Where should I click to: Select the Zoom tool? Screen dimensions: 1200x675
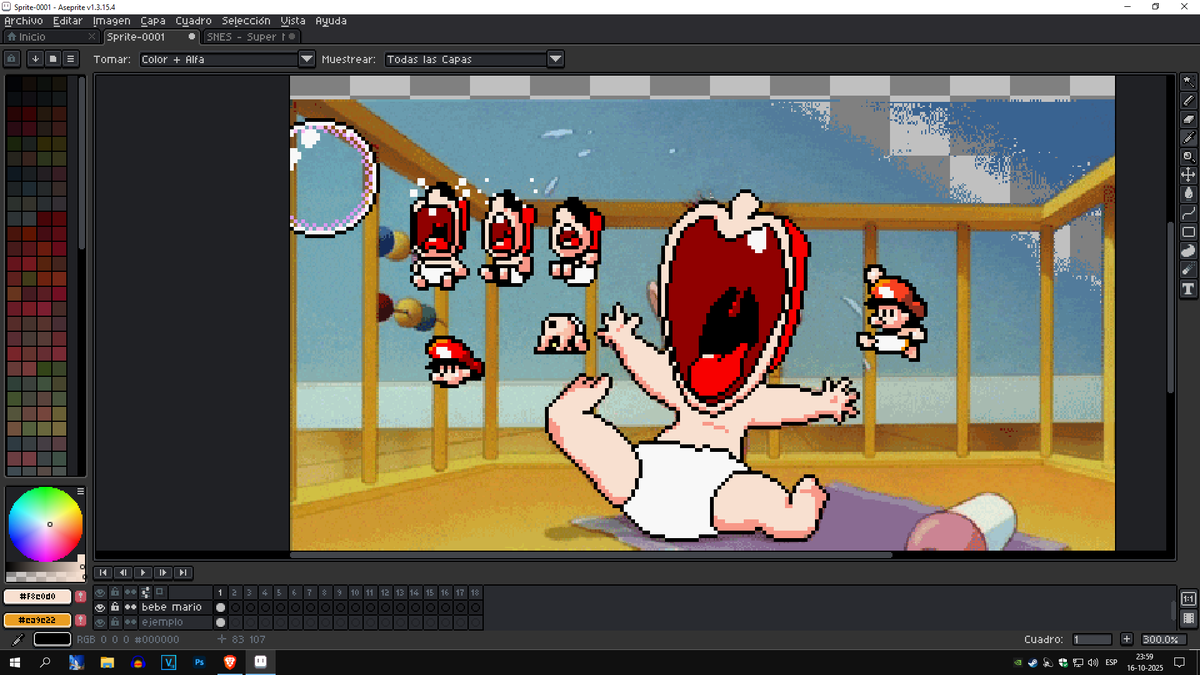(x=1188, y=157)
